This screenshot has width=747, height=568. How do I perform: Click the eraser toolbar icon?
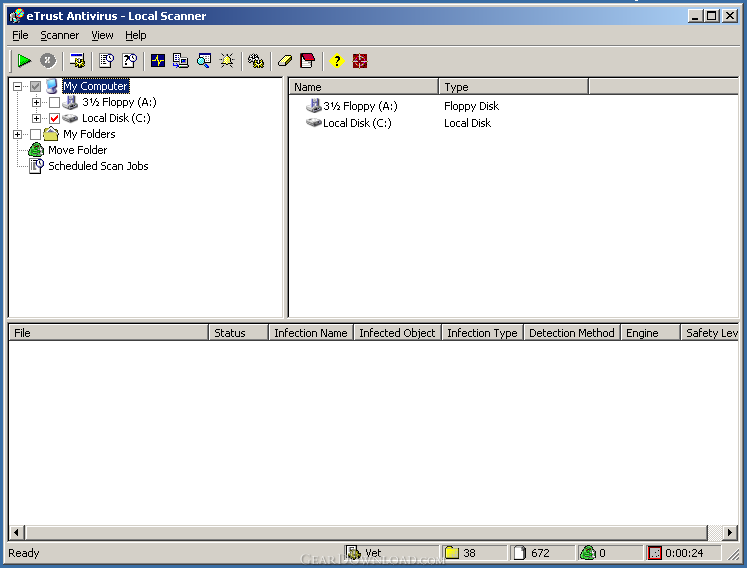click(x=285, y=61)
